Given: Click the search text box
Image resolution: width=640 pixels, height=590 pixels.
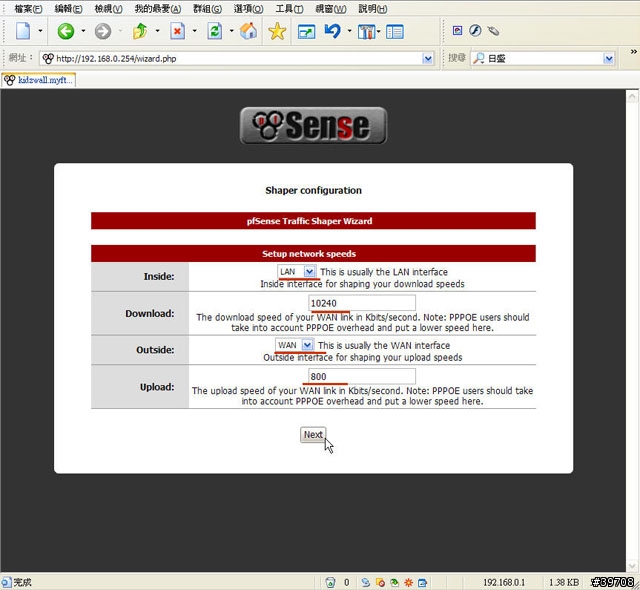Looking at the screenshot, I should 545,58.
